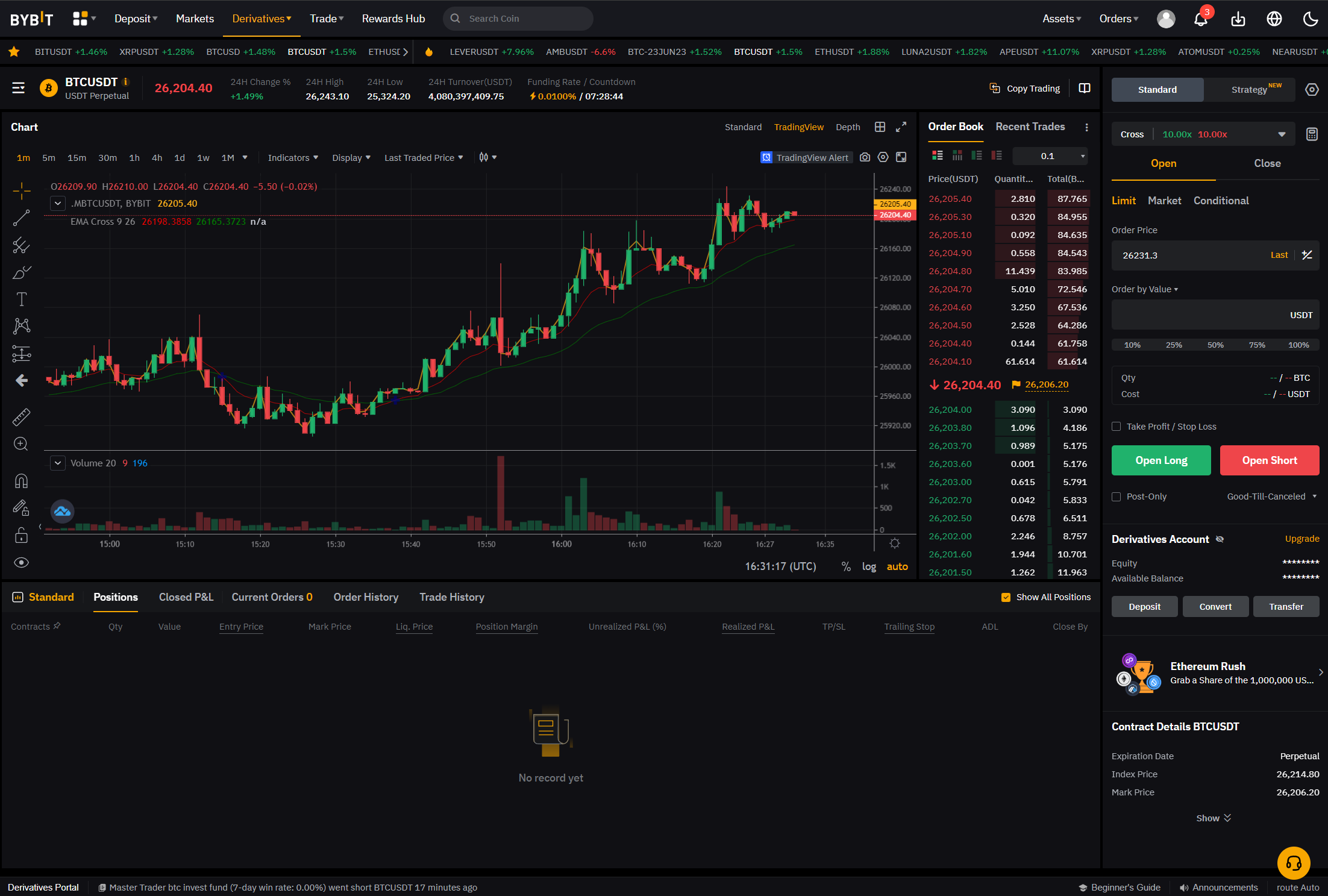Screen dimensions: 1328x896
Task: Open the language globe selector
Action: (x=1274, y=19)
